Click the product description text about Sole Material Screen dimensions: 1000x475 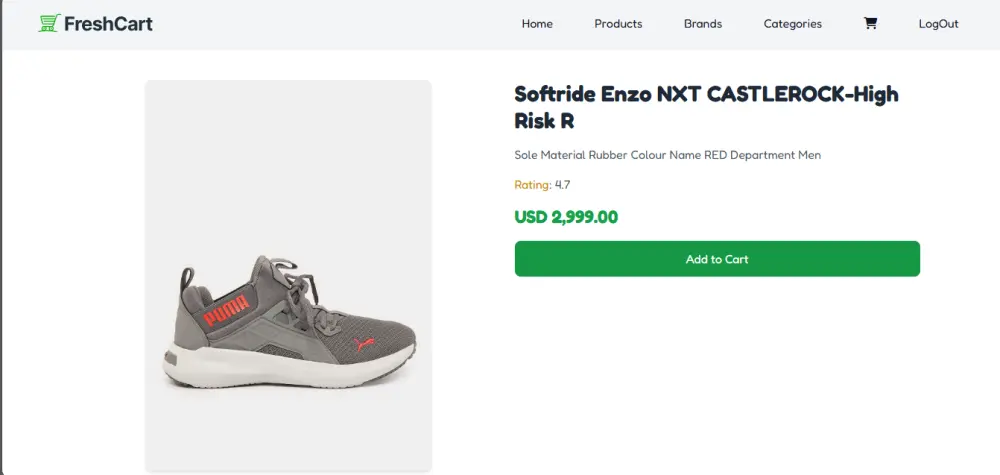pyautogui.click(x=667, y=155)
